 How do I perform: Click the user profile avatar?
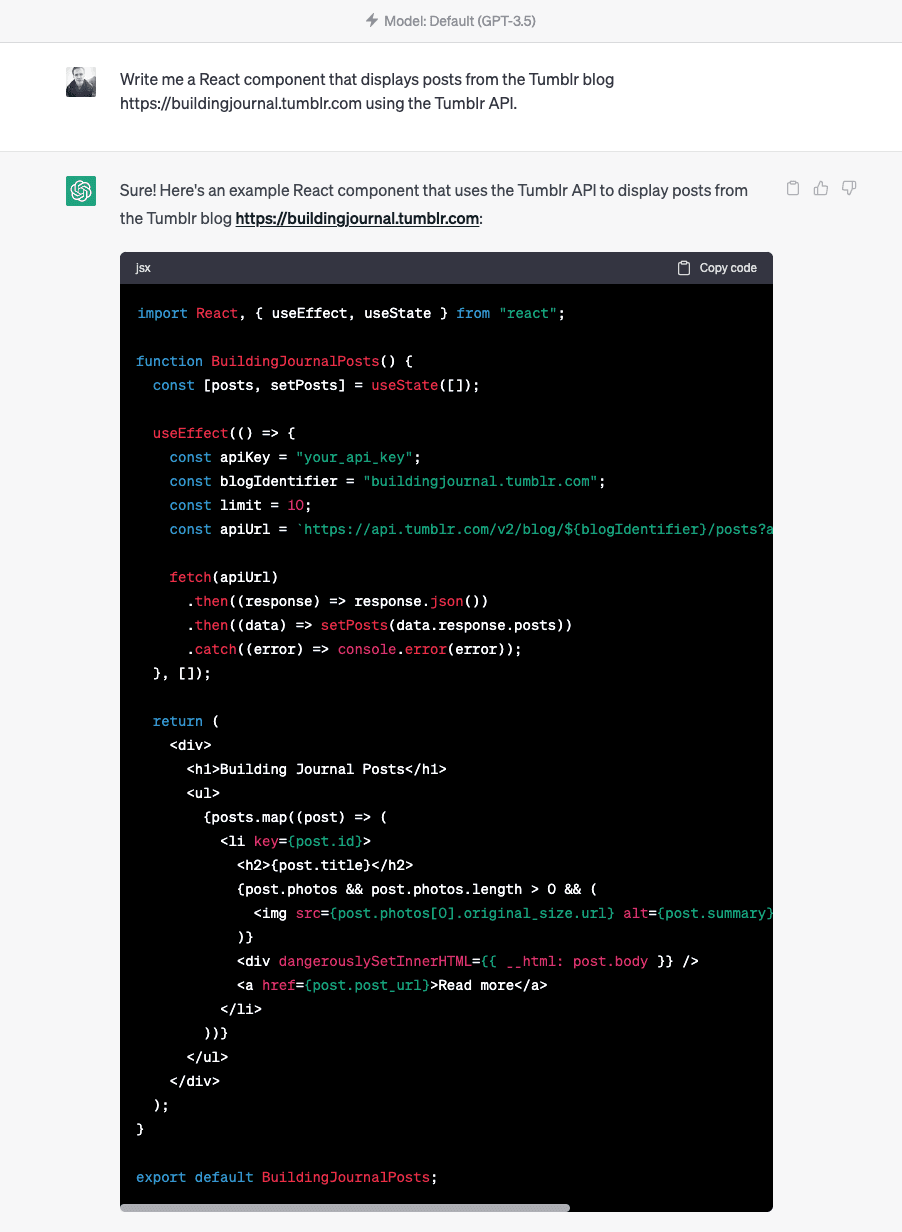[81, 82]
